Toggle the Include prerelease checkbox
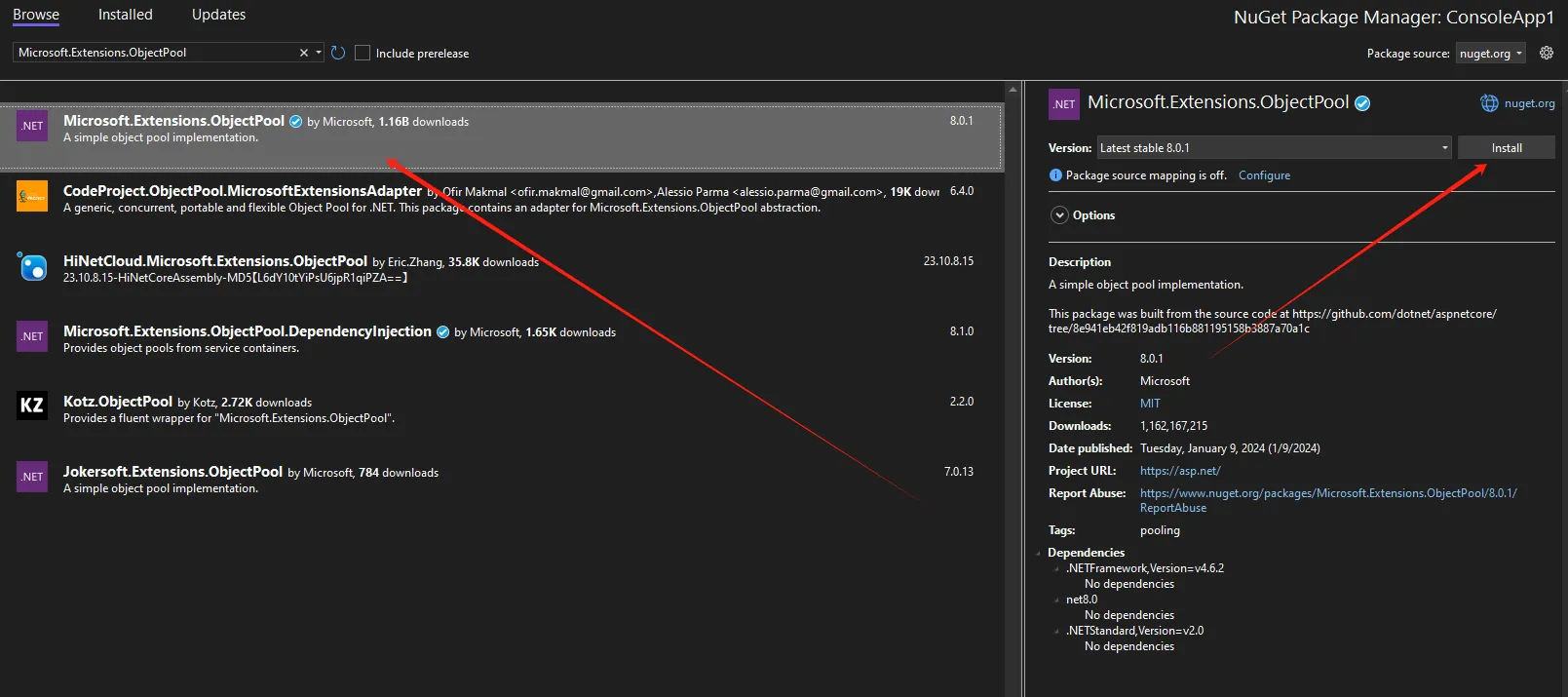 (x=363, y=53)
